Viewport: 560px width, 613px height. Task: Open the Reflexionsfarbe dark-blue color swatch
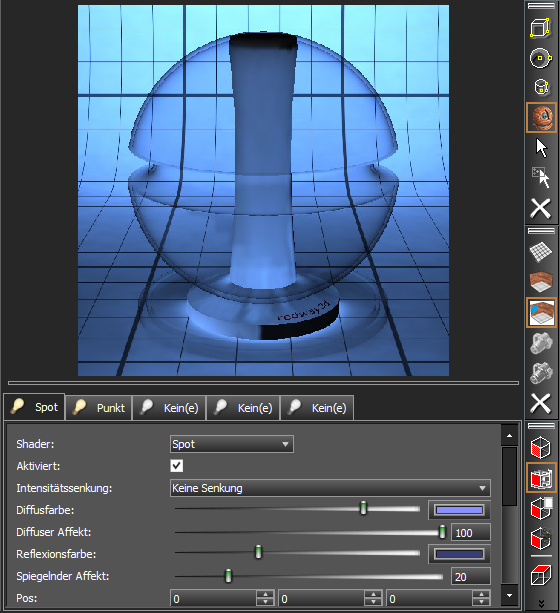[459, 554]
